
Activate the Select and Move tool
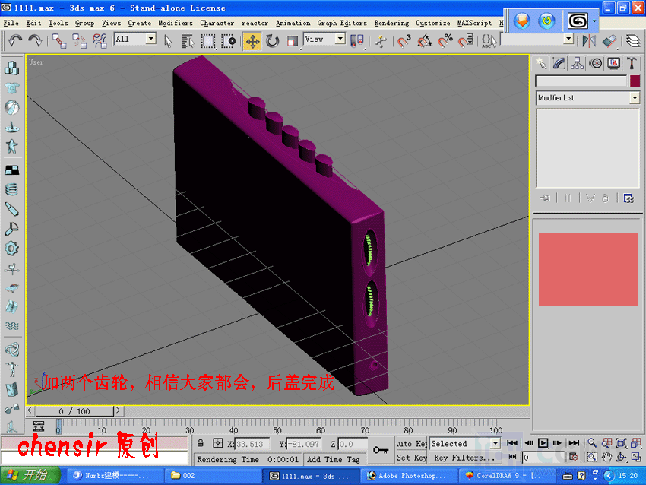point(252,42)
